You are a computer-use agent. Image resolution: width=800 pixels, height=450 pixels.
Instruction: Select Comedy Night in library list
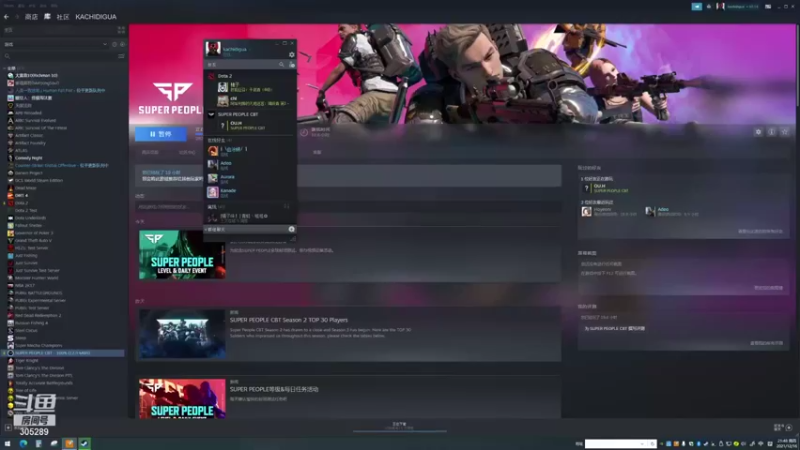pos(29,158)
